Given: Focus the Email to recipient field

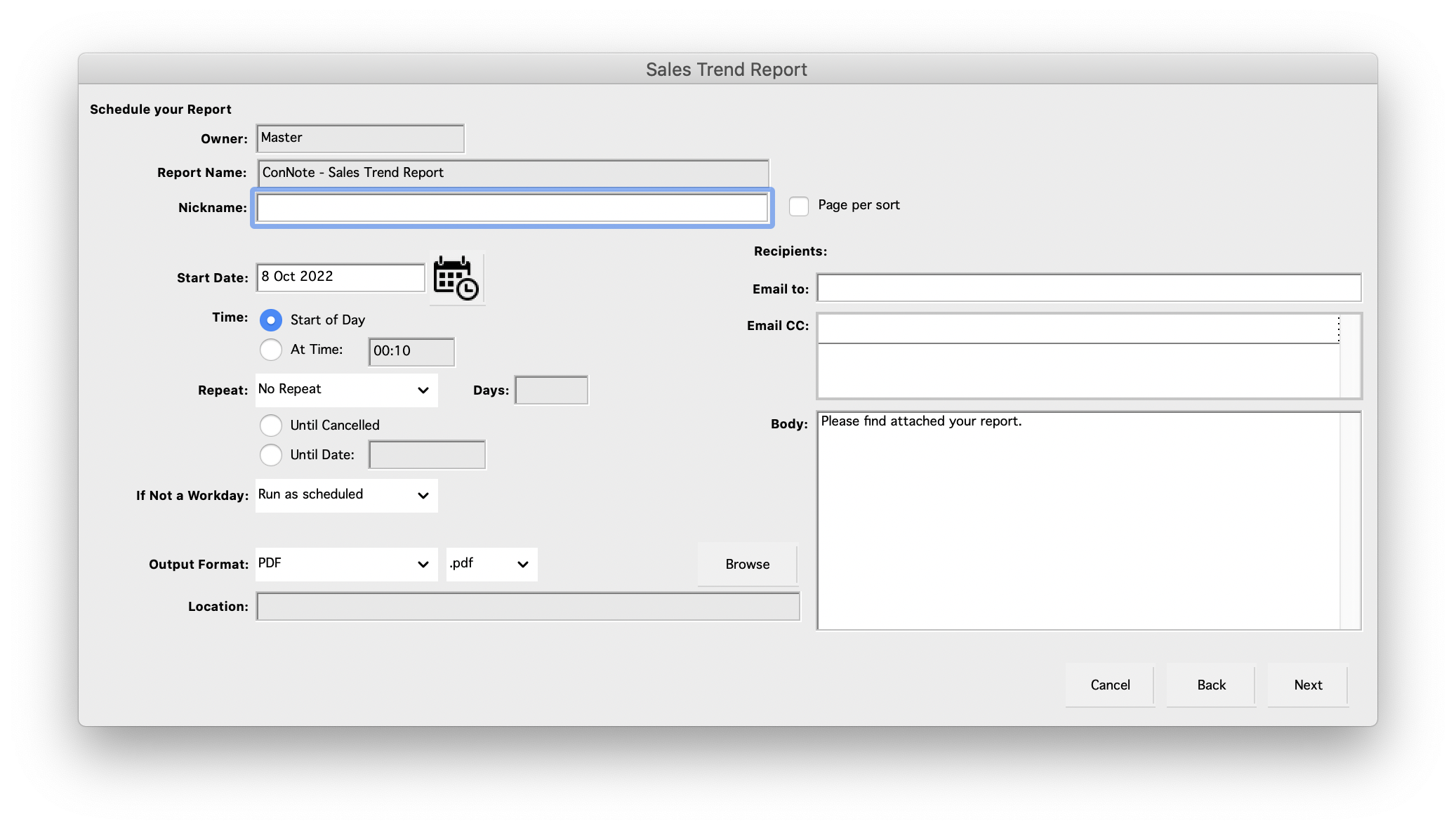Looking at the screenshot, I should (1088, 288).
